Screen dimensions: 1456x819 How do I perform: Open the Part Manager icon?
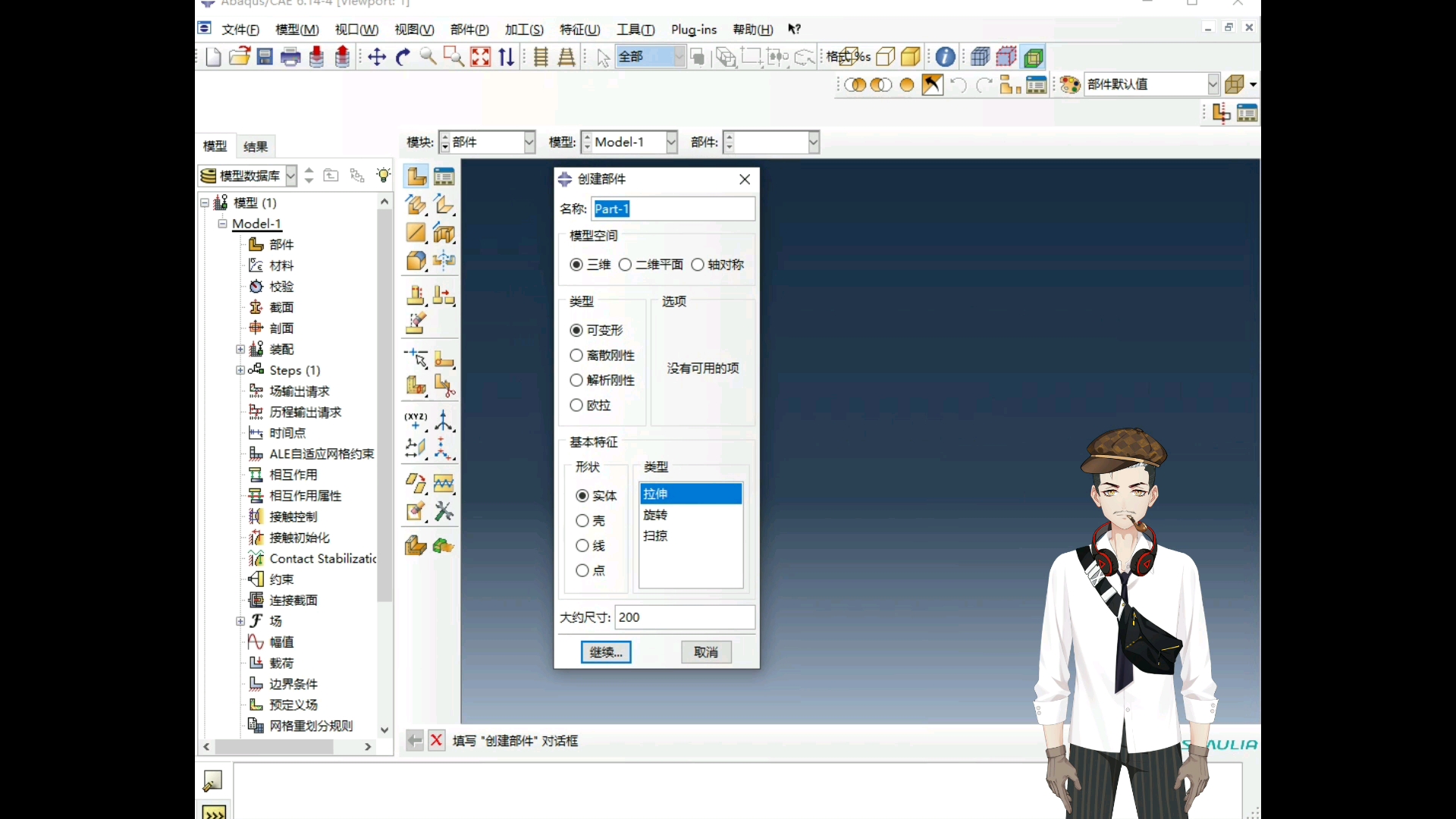coord(444,177)
